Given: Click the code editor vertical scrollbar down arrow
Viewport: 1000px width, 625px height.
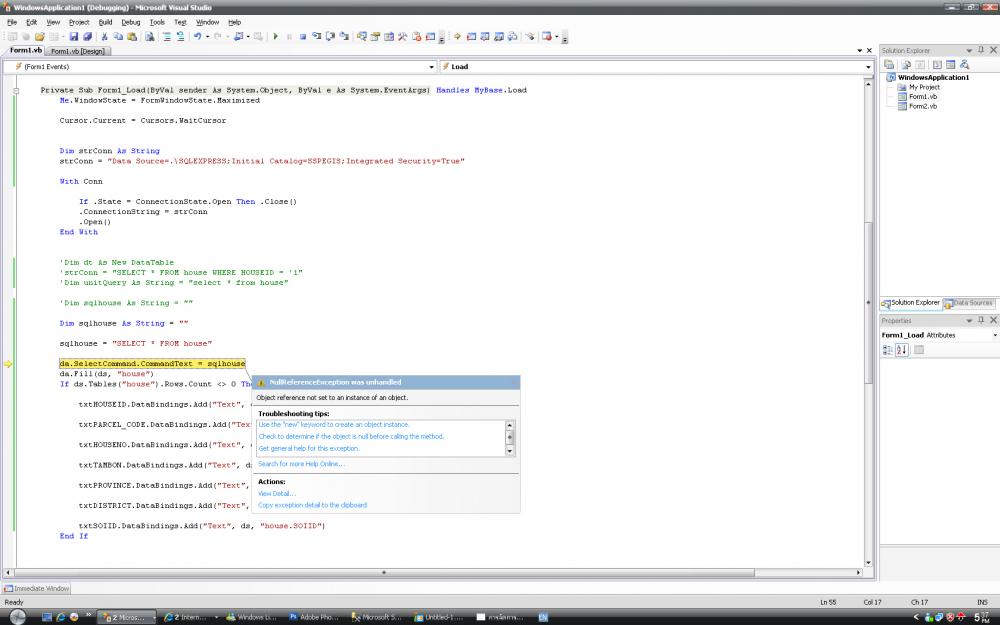Looking at the screenshot, I should [868, 563].
